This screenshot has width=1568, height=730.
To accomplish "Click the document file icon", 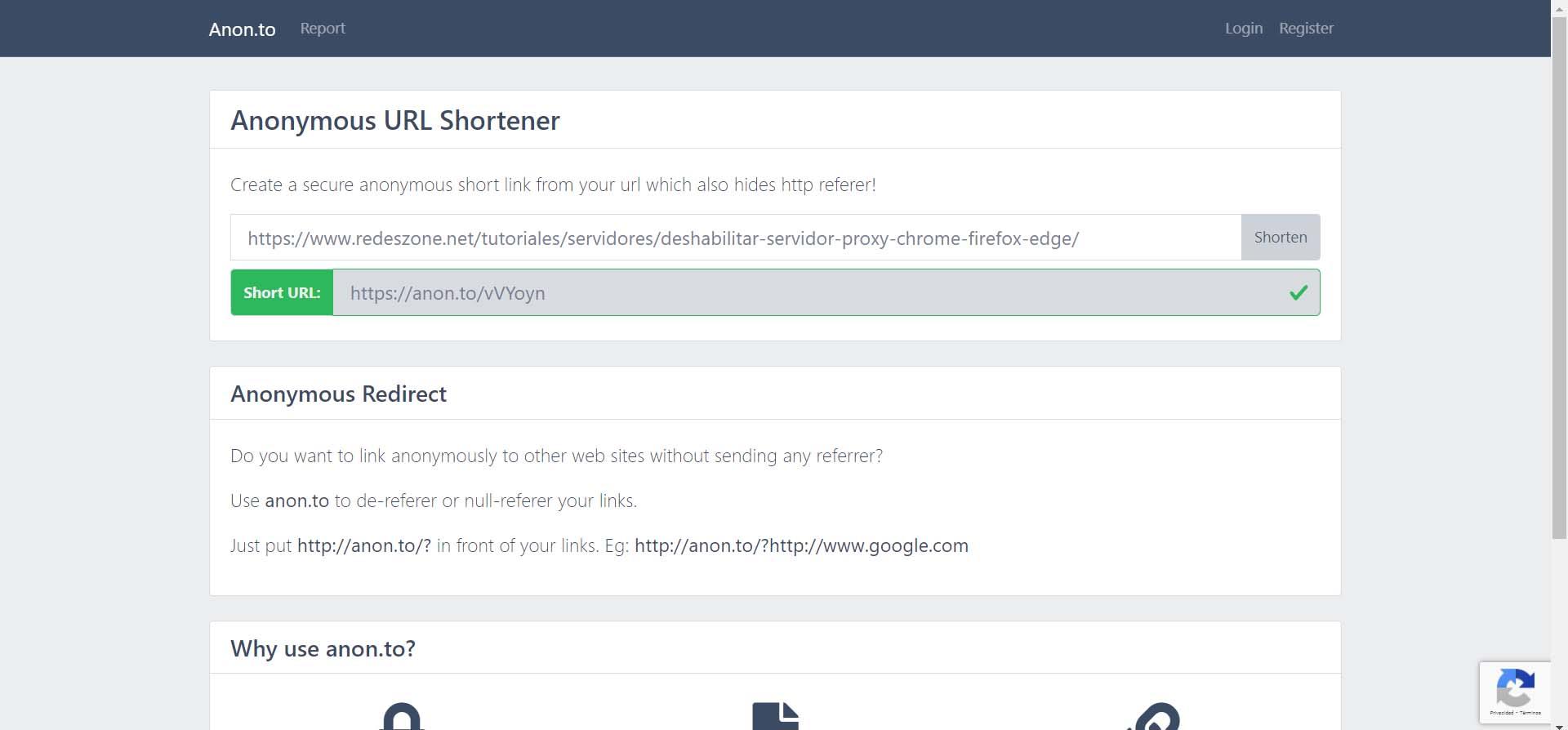I will pos(775,717).
